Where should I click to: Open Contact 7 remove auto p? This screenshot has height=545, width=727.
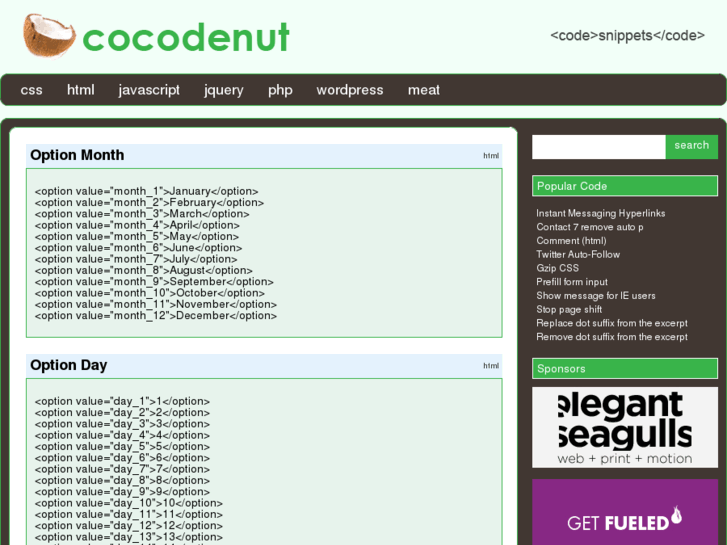pyautogui.click(x=590, y=227)
